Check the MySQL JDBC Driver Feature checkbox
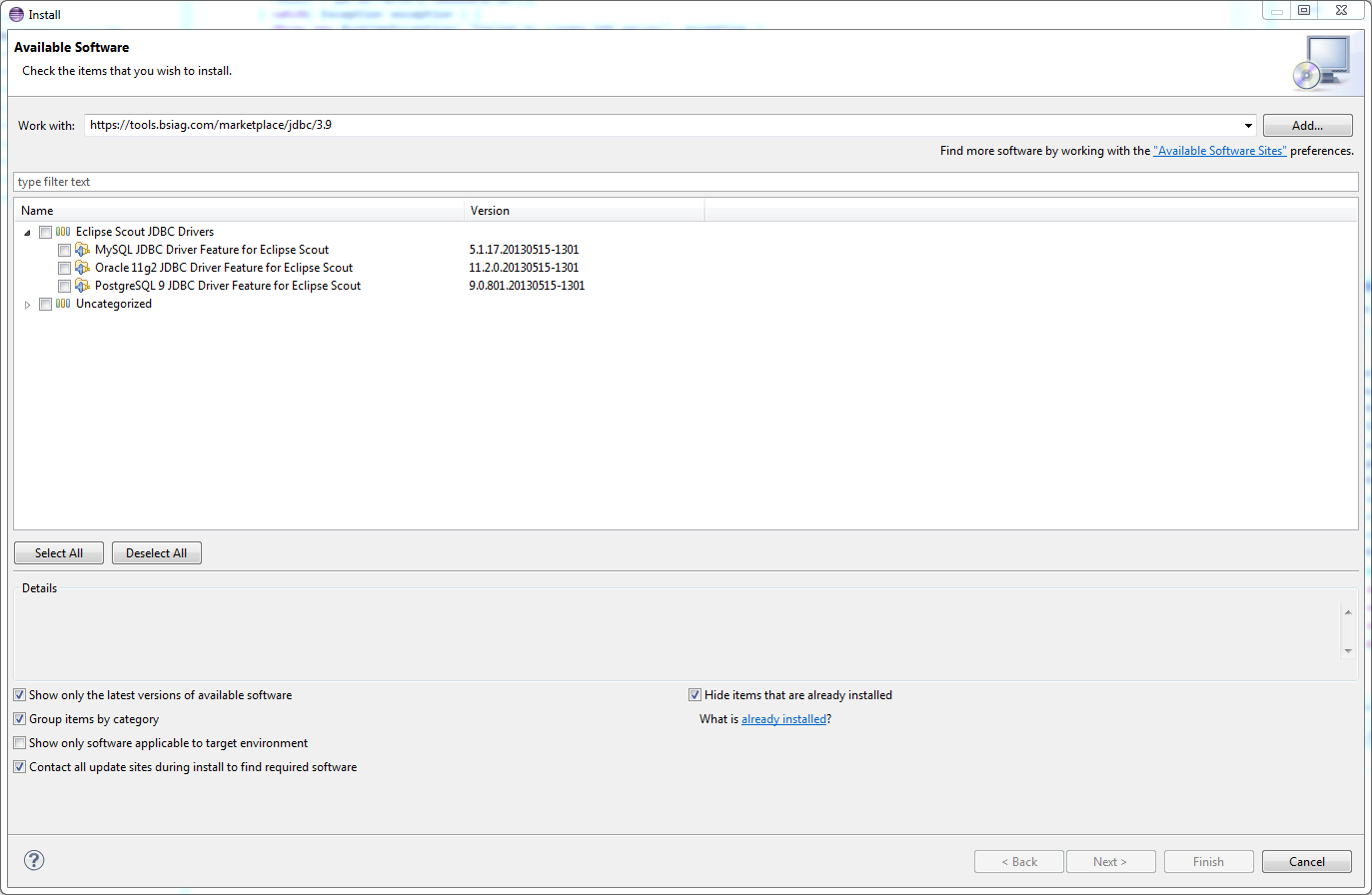The width and height of the screenshot is (1372, 895). 64,250
